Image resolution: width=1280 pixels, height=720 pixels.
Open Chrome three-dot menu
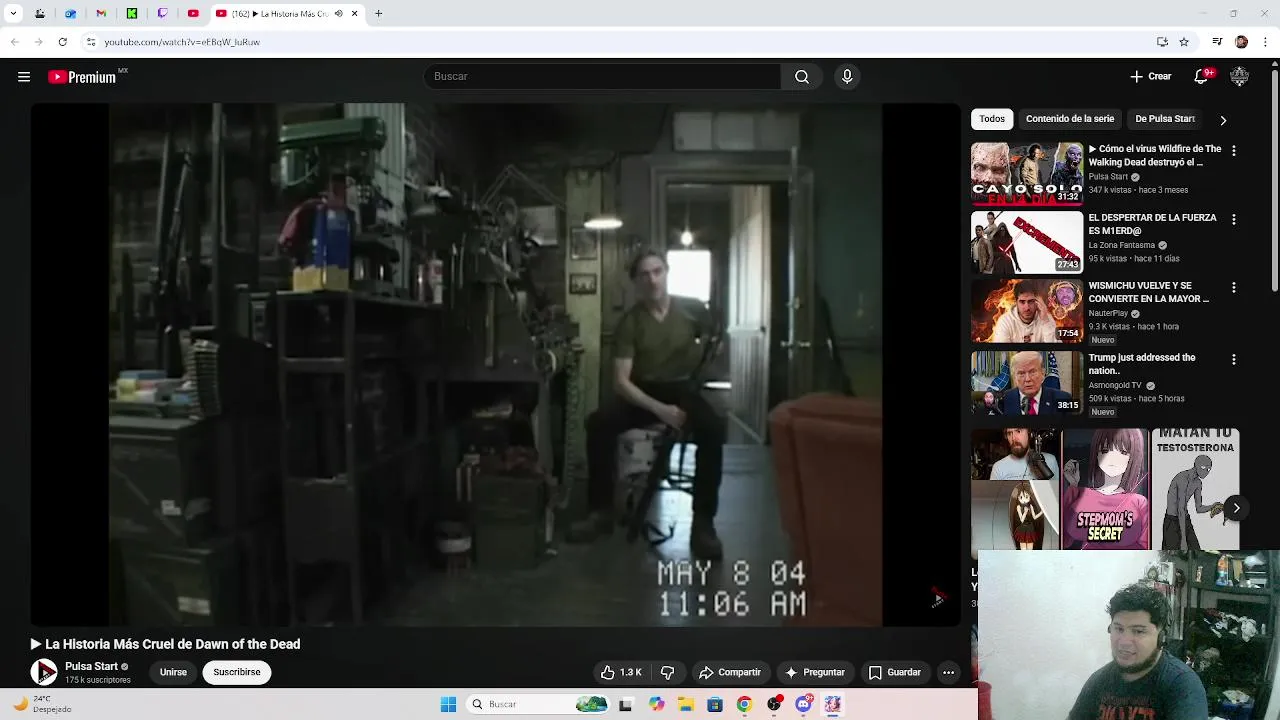tap(1266, 42)
